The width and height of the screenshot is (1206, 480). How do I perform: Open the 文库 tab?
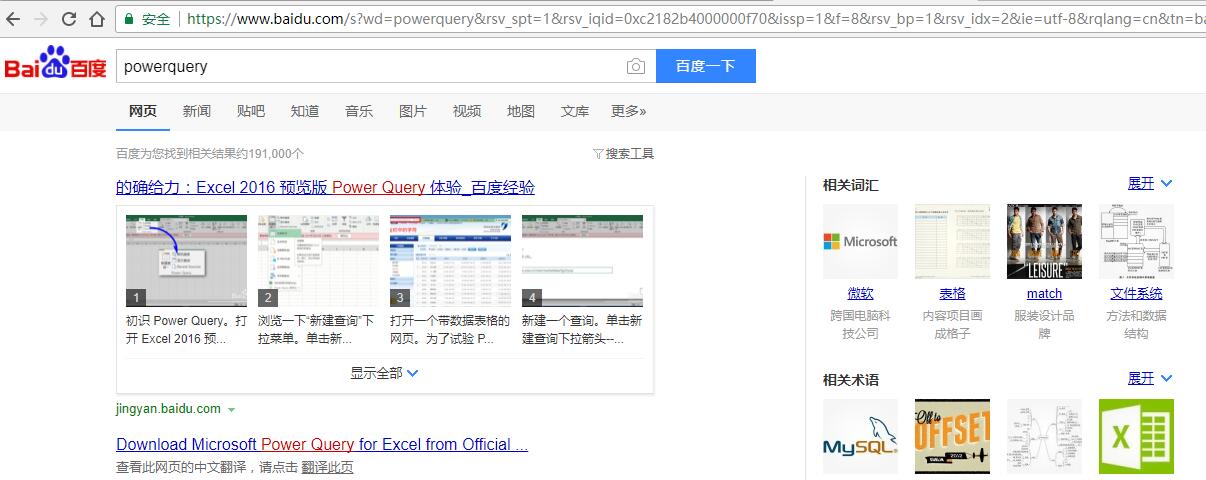[x=575, y=111]
